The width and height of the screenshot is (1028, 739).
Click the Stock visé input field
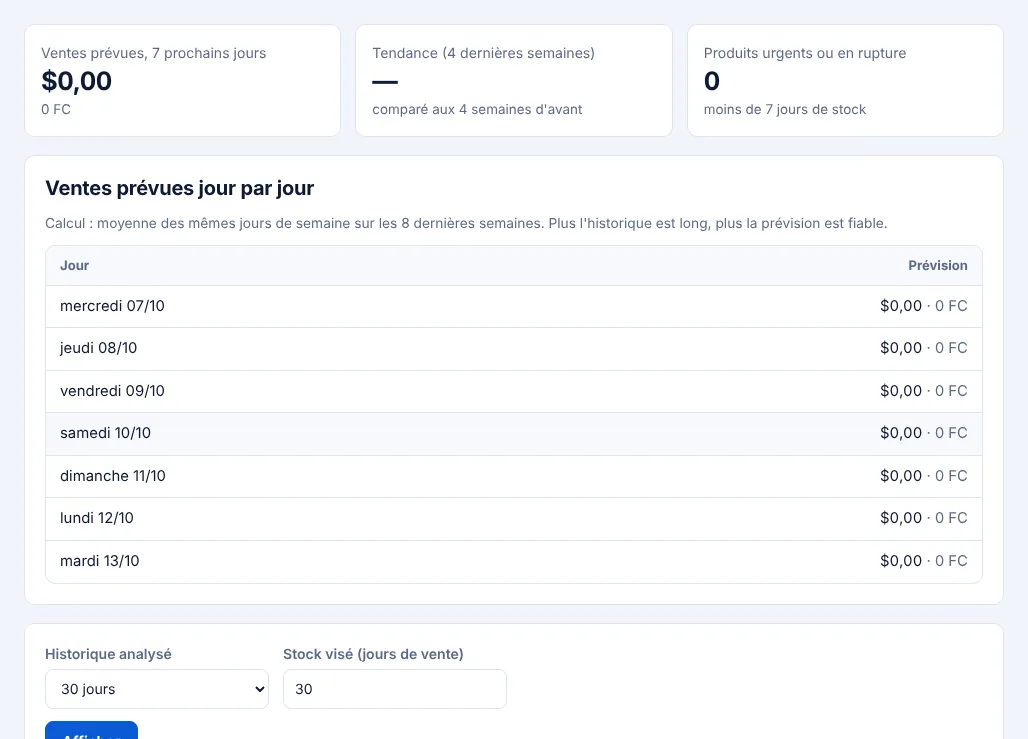coord(395,689)
